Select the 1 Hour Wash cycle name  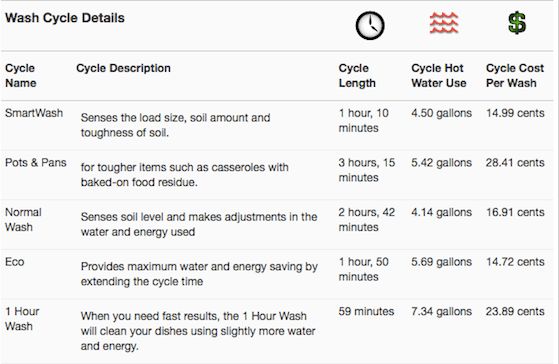(x=22, y=319)
